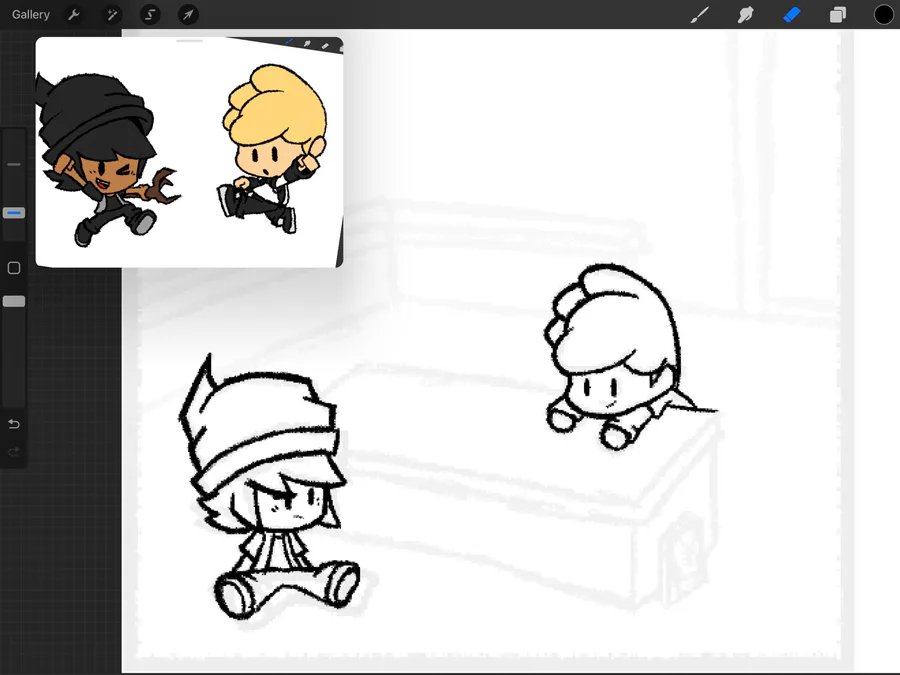Viewport: 900px width, 675px height.
Task: Open the Actions wrench menu
Action: (73, 14)
